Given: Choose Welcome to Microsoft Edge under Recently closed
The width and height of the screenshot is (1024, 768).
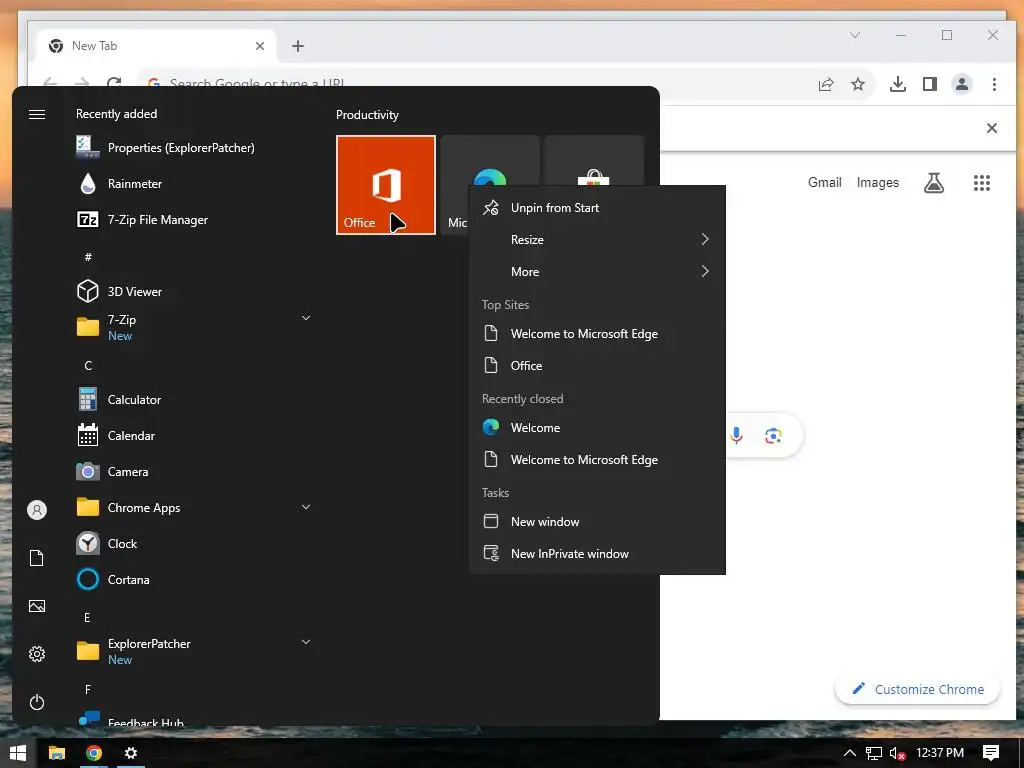Looking at the screenshot, I should pyautogui.click(x=597, y=459).
